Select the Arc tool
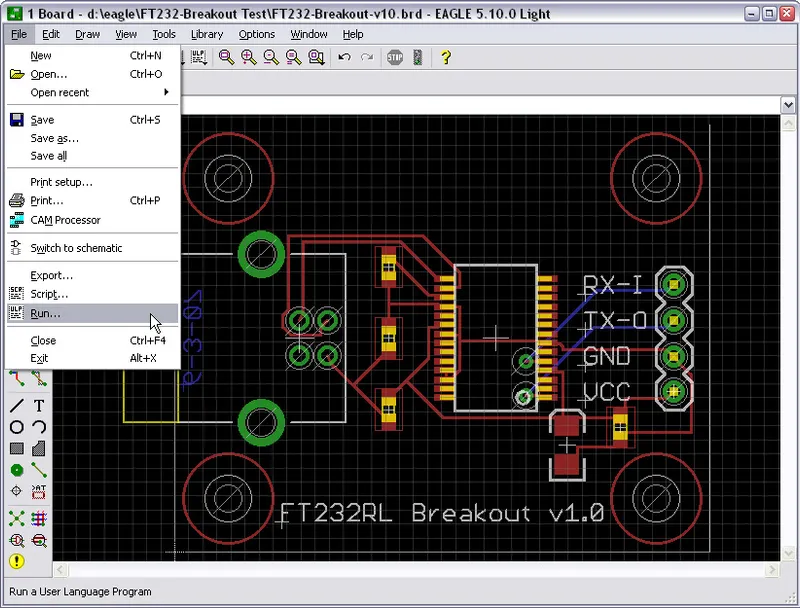 click(x=38, y=427)
